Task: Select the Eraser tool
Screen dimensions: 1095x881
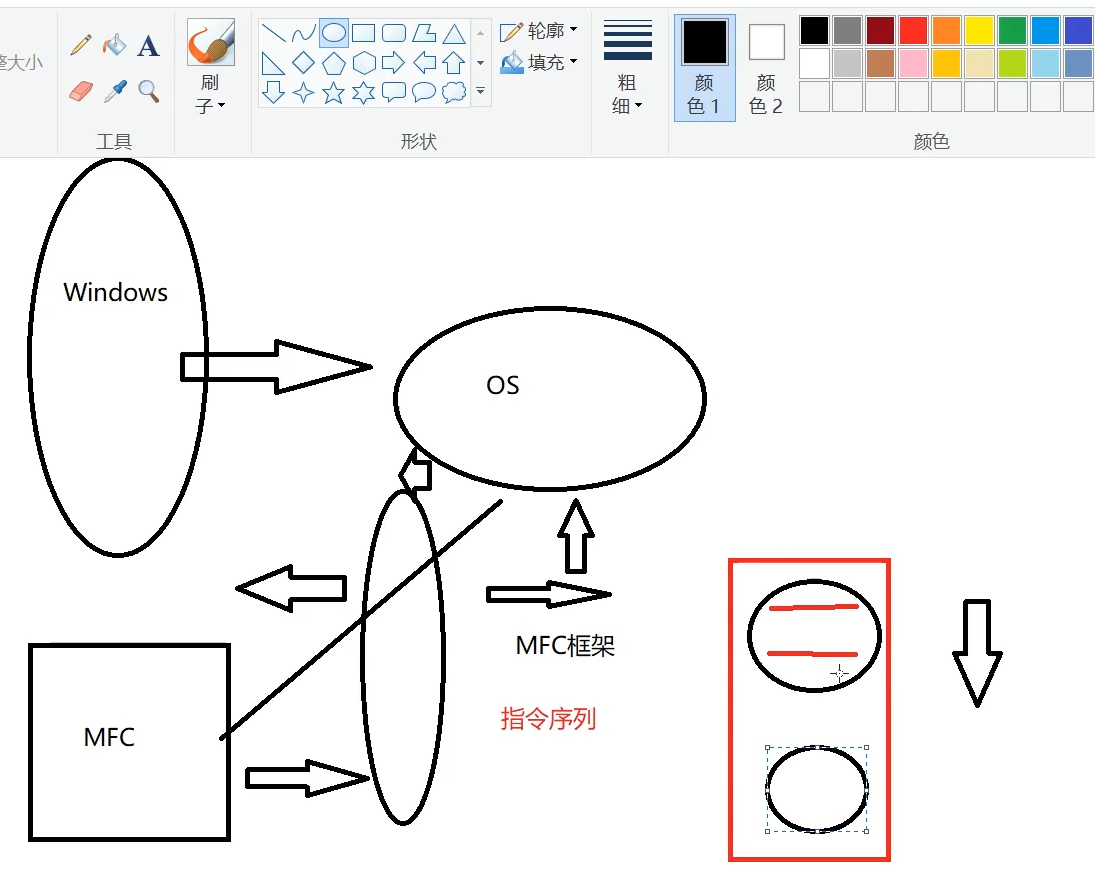Action: (x=81, y=91)
